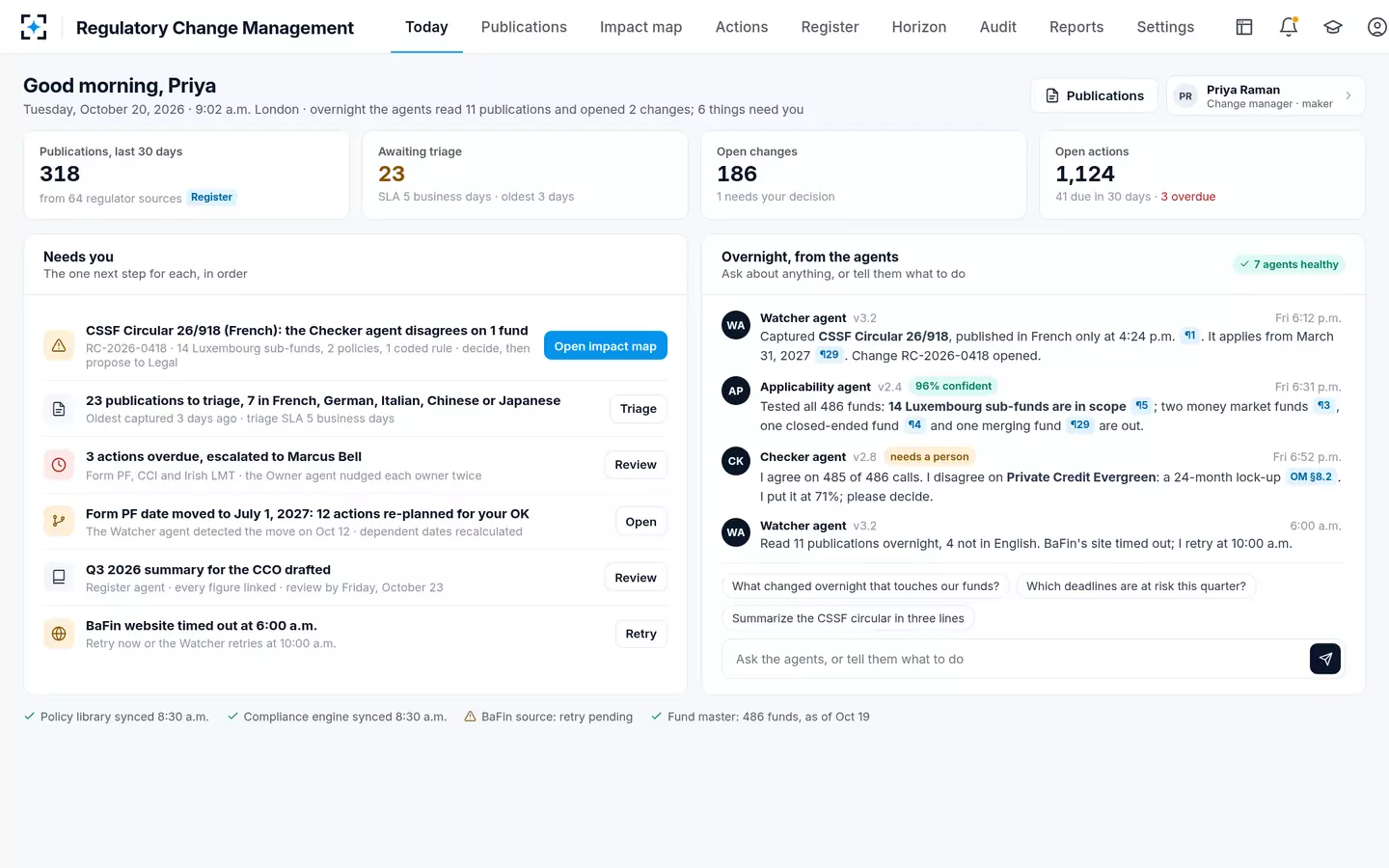This screenshot has width=1389, height=868.
Task: Open the Register link in publications card
Action: [x=211, y=197]
